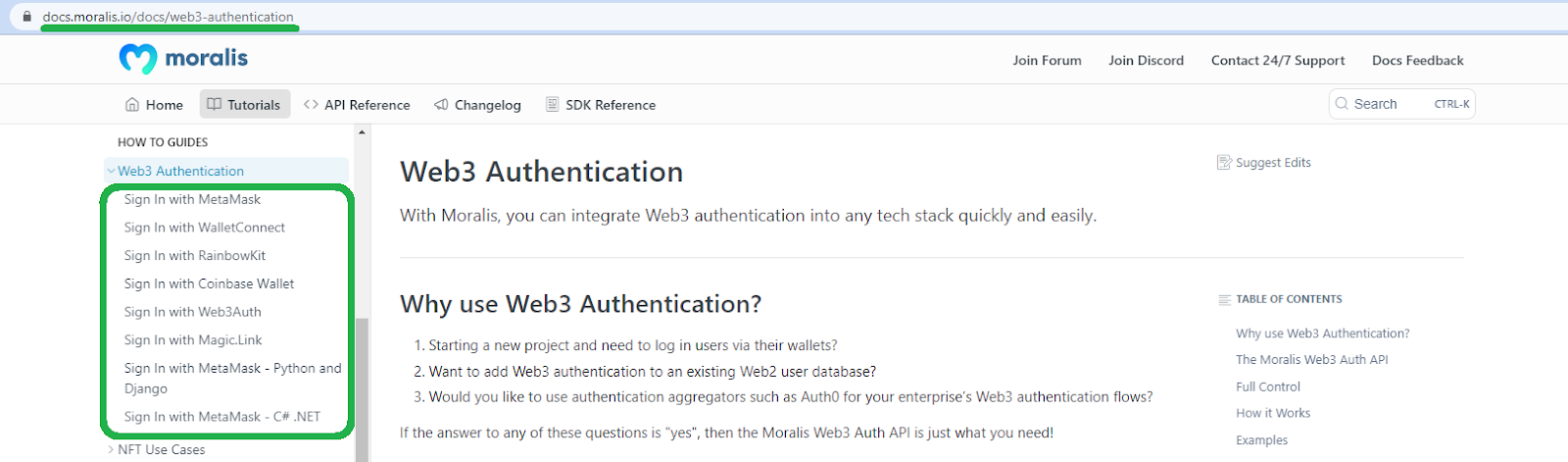Click the Why use Web3 Authentication? heading
The height and width of the screenshot is (462, 1568).
pos(581,304)
